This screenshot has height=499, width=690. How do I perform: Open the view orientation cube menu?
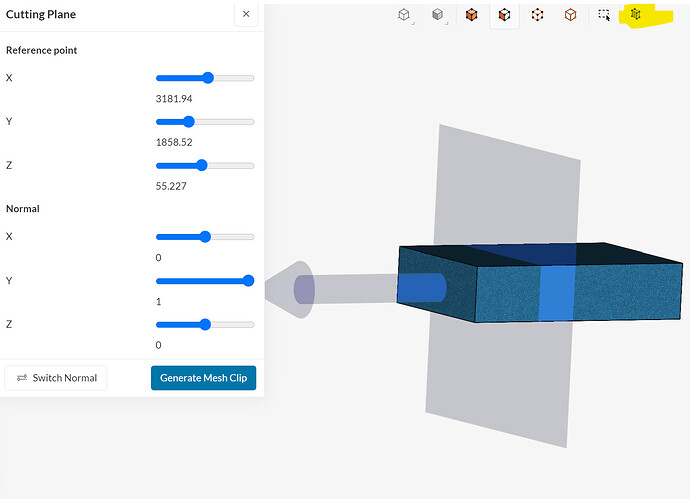point(404,15)
